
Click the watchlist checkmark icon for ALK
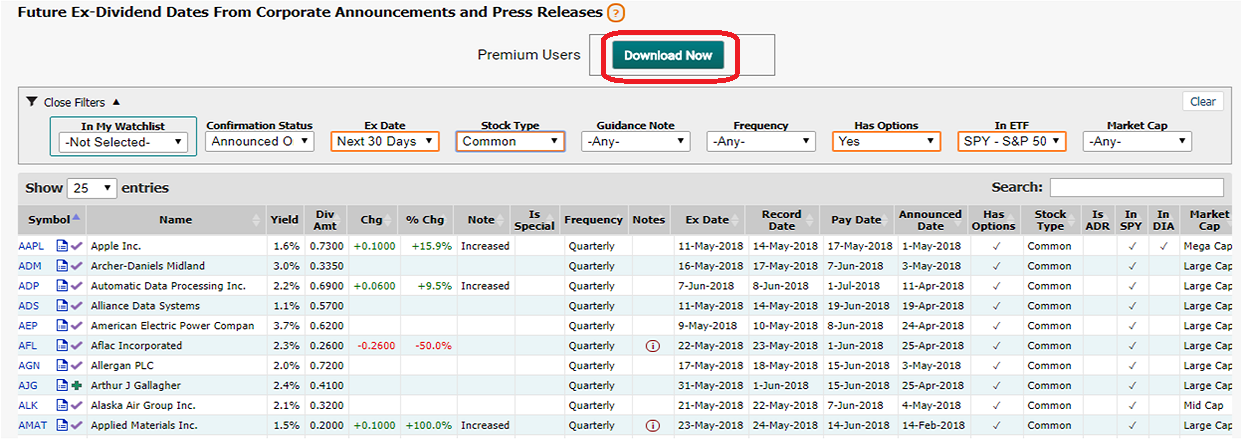(x=76, y=406)
